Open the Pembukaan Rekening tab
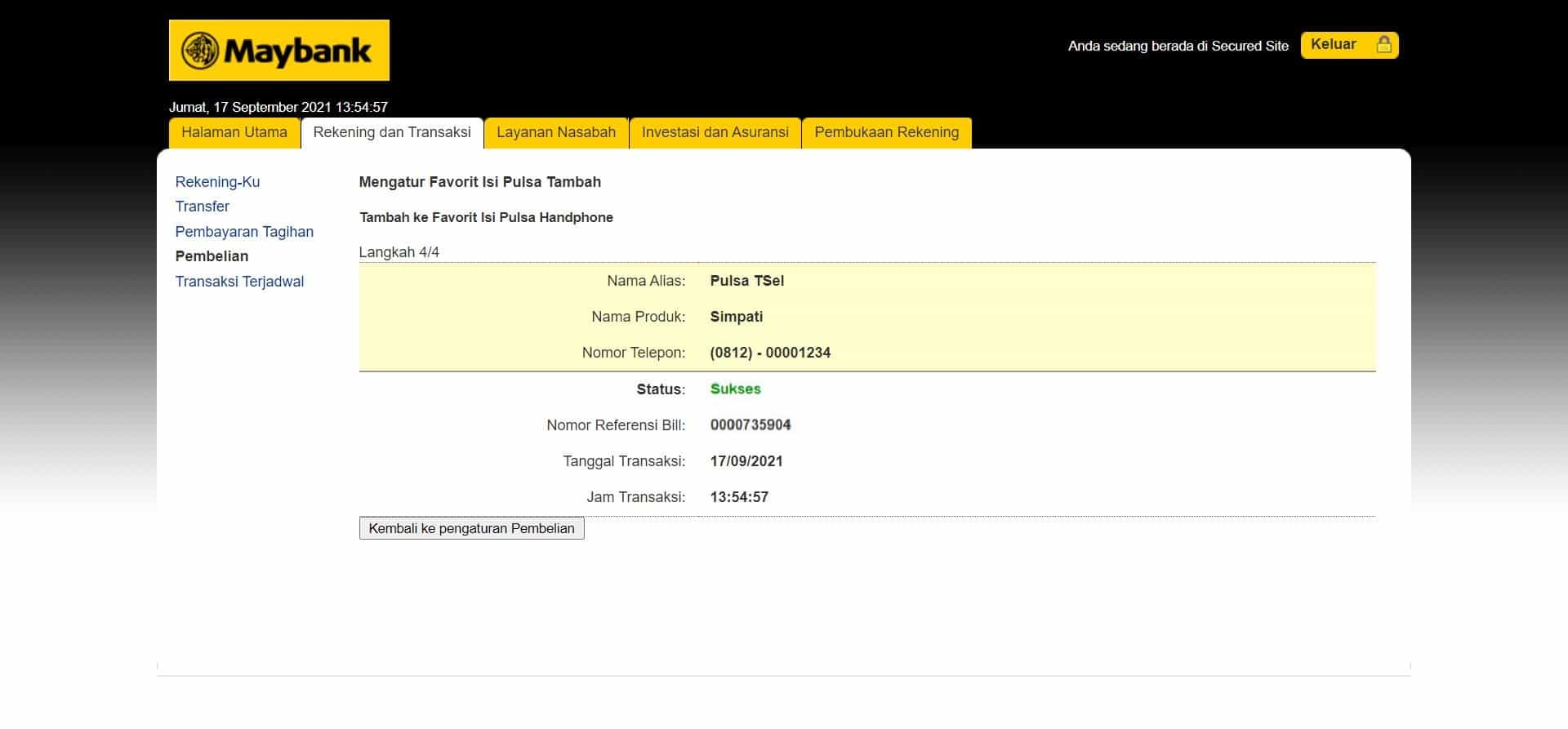Viewport: 1568px width, 729px height. click(886, 132)
